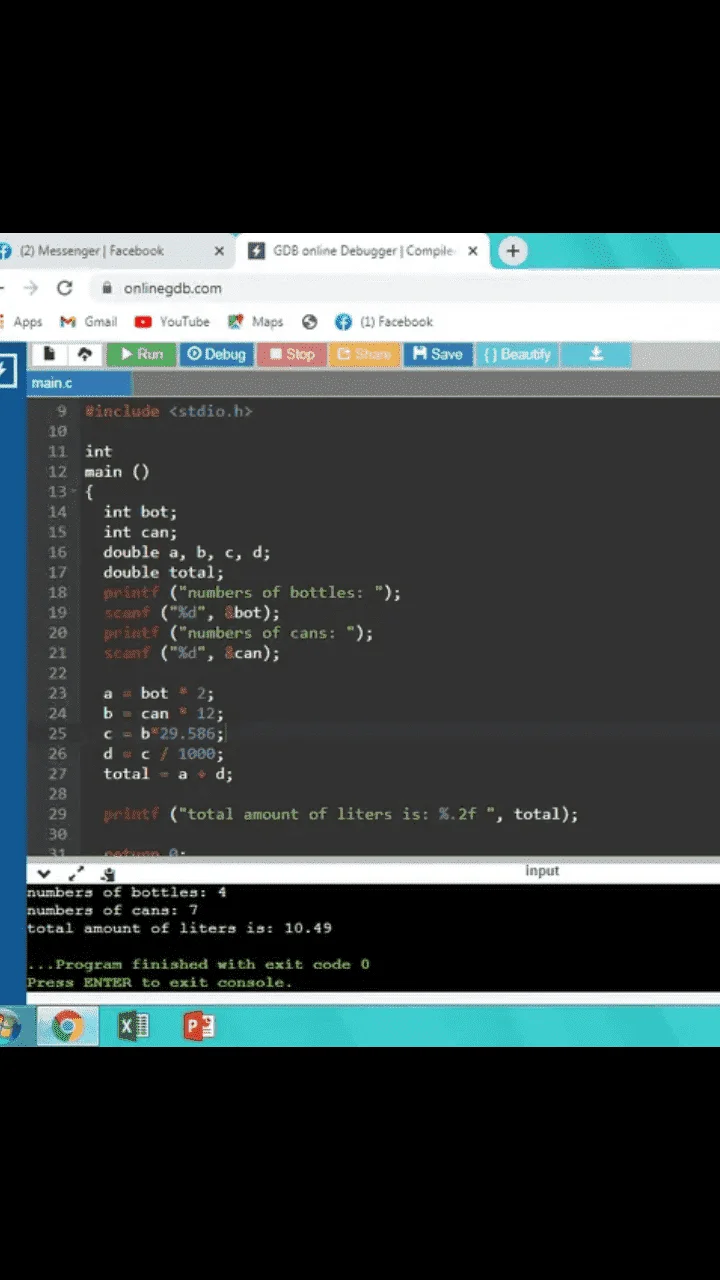
Task: Click the site lock icon
Action: (x=107, y=288)
